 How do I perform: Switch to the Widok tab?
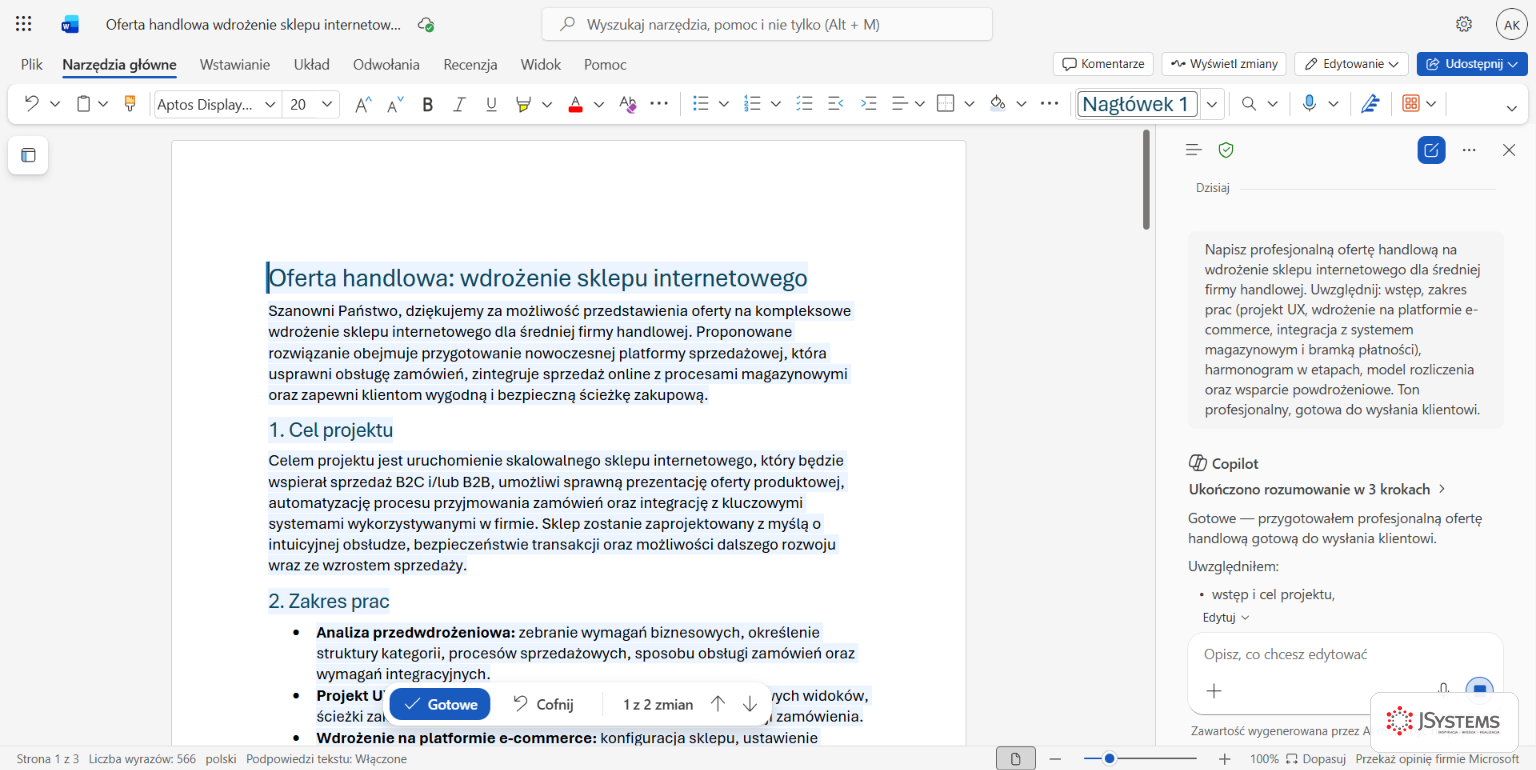click(541, 64)
